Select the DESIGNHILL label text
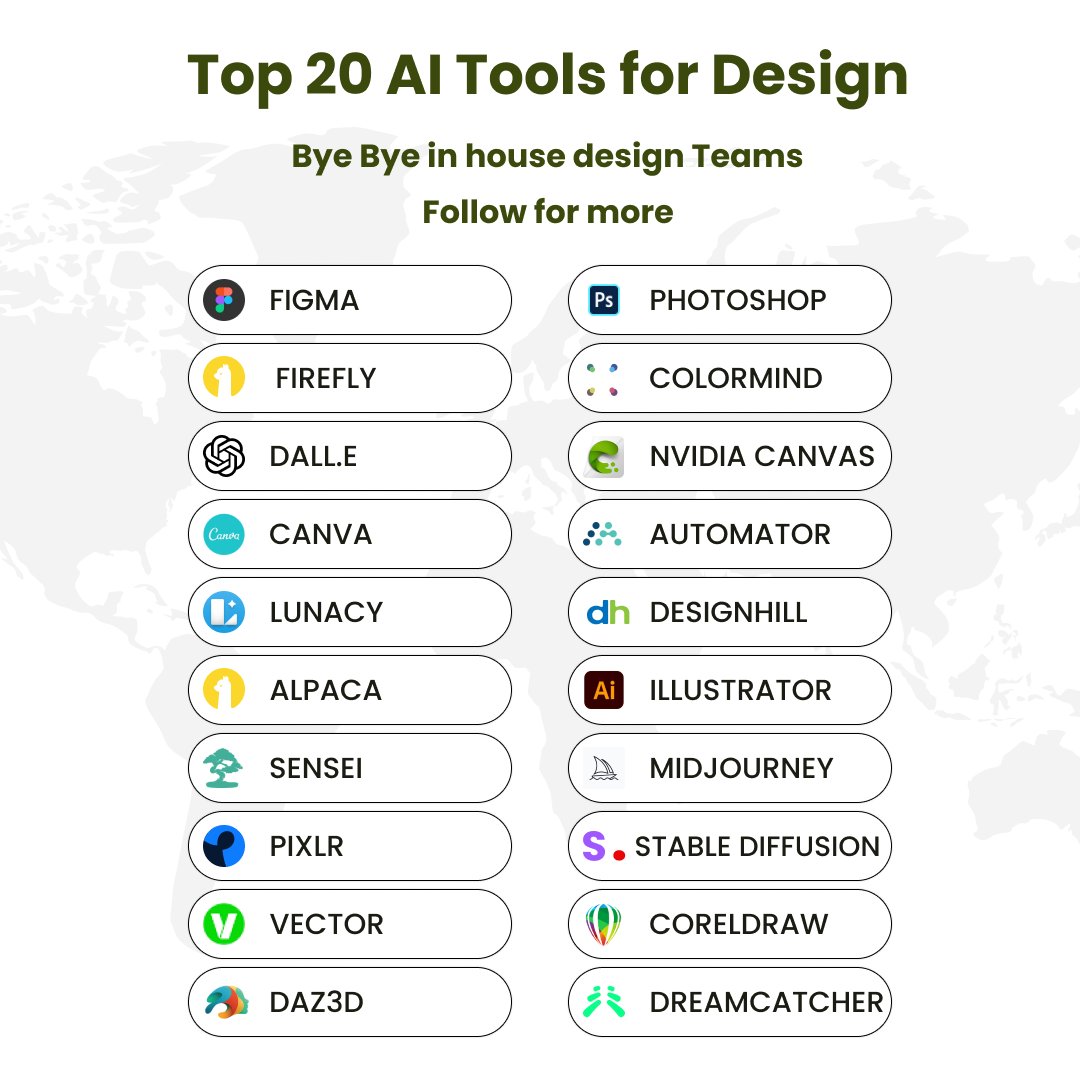 tap(729, 612)
